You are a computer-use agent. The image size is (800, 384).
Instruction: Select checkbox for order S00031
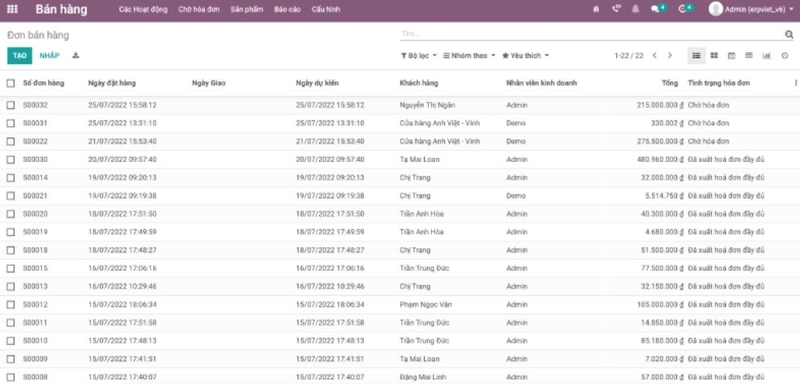11,123
